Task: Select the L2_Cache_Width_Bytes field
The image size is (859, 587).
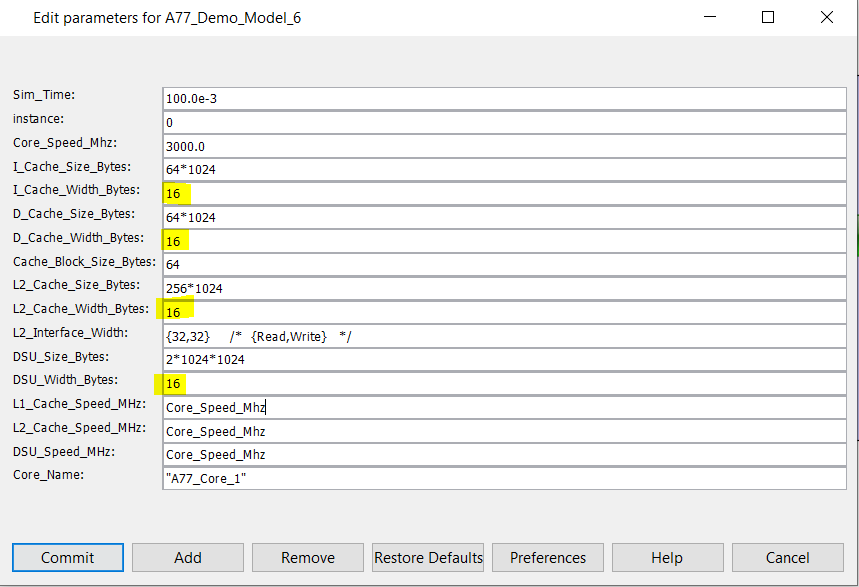Action: (x=505, y=312)
